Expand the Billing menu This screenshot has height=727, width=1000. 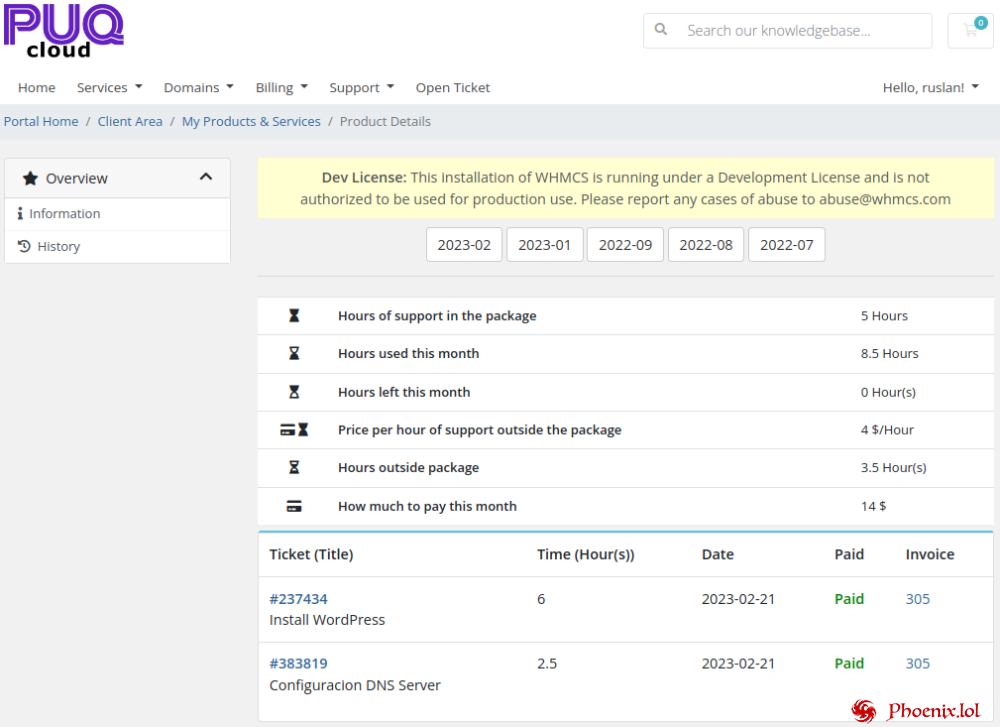tap(281, 87)
